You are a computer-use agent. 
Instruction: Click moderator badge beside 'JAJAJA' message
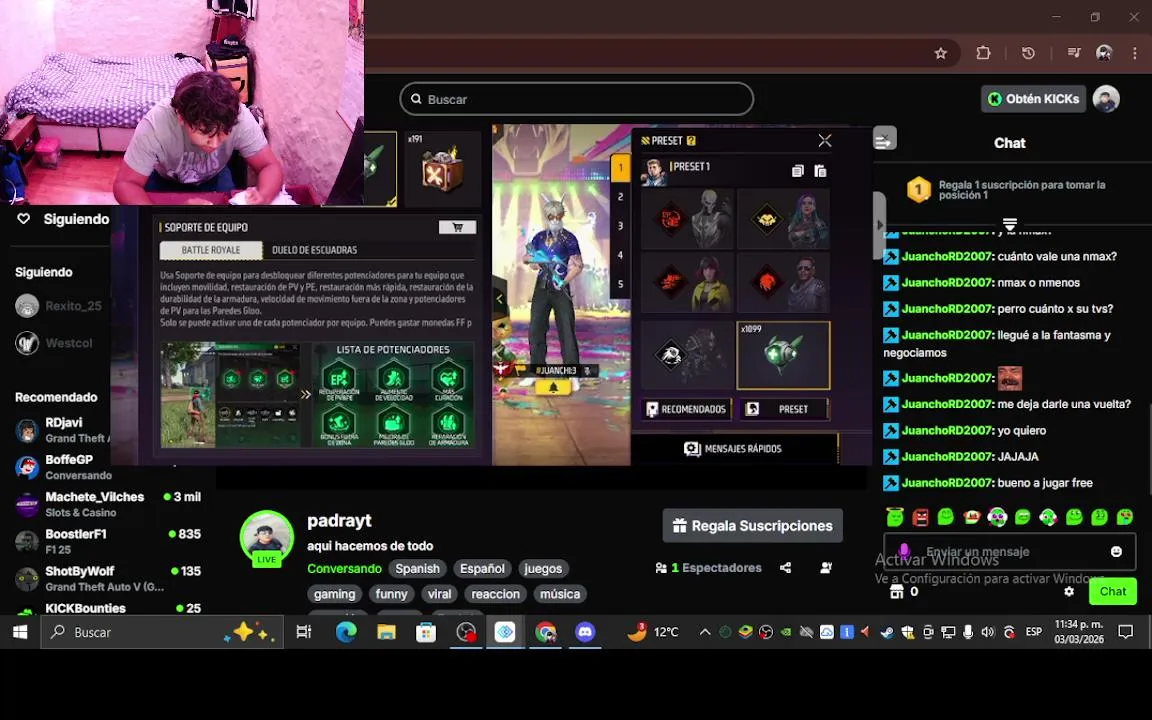click(890, 457)
